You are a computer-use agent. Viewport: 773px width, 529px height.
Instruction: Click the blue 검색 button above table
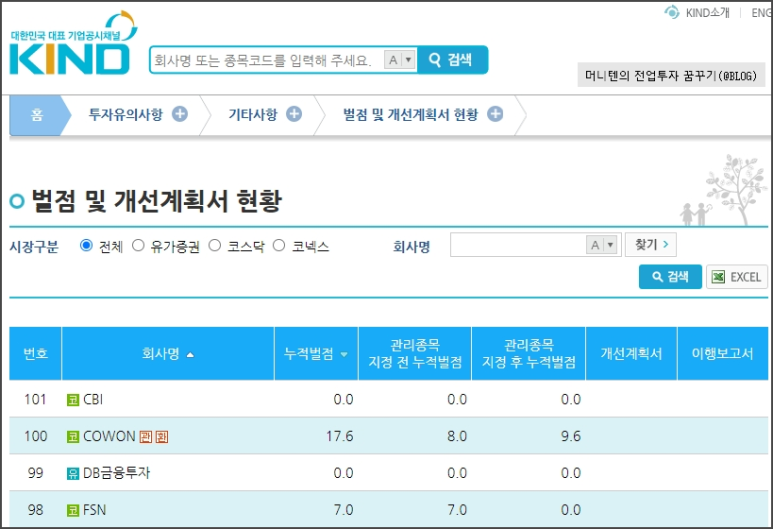(670, 277)
